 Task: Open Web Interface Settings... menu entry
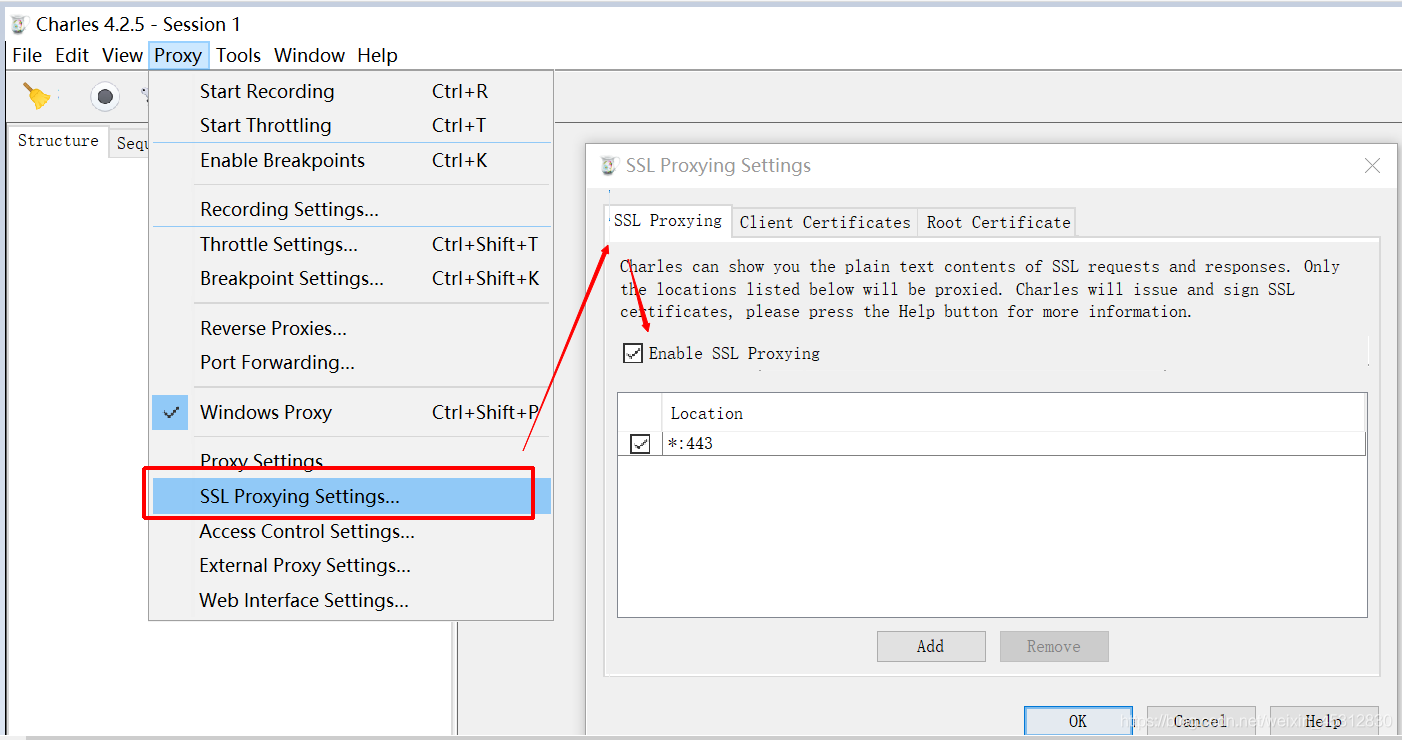click(x=351, y=600)
